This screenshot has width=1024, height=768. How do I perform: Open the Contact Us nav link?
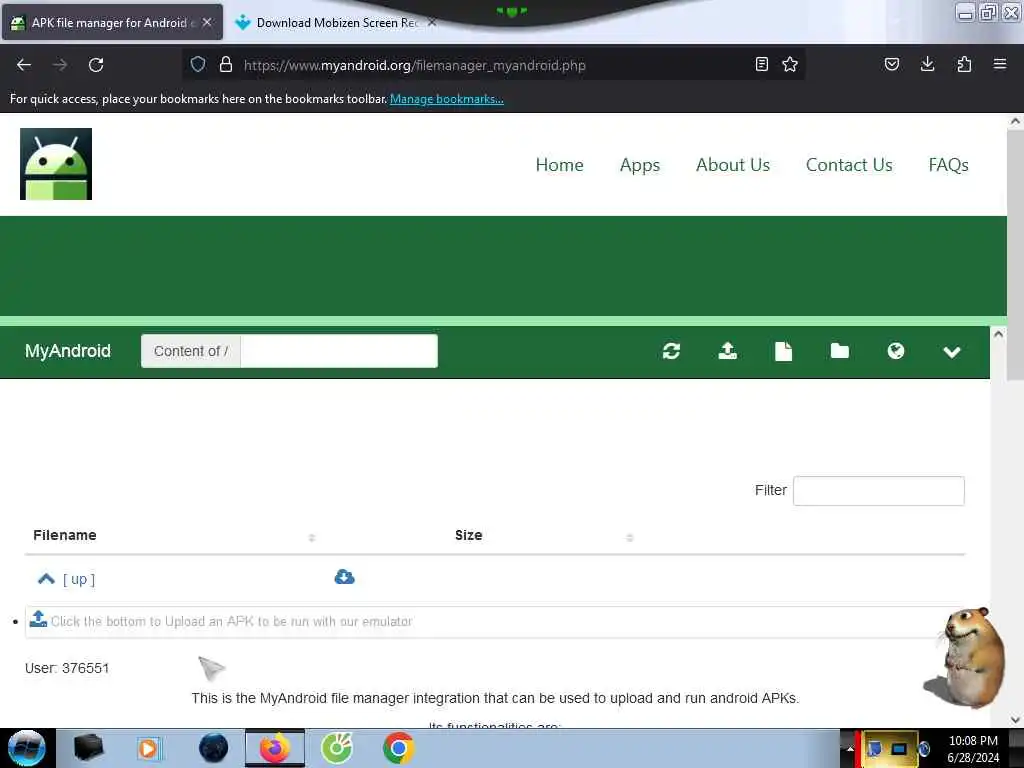(849, 165)
